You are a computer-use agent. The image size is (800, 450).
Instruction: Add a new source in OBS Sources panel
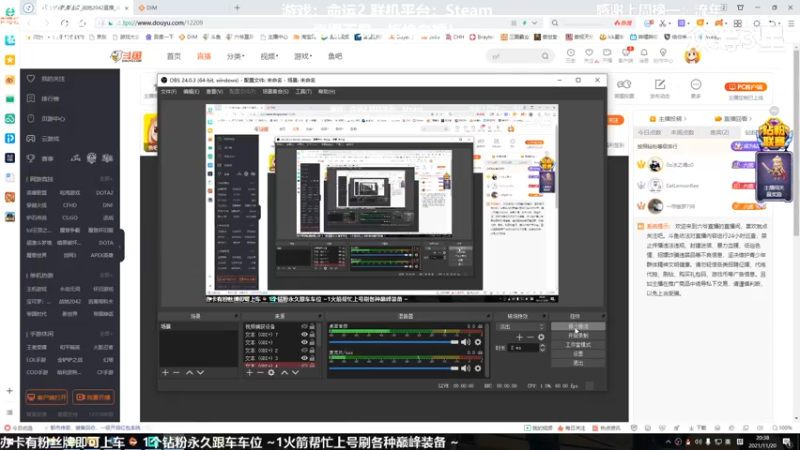click(x=249, y=373)
